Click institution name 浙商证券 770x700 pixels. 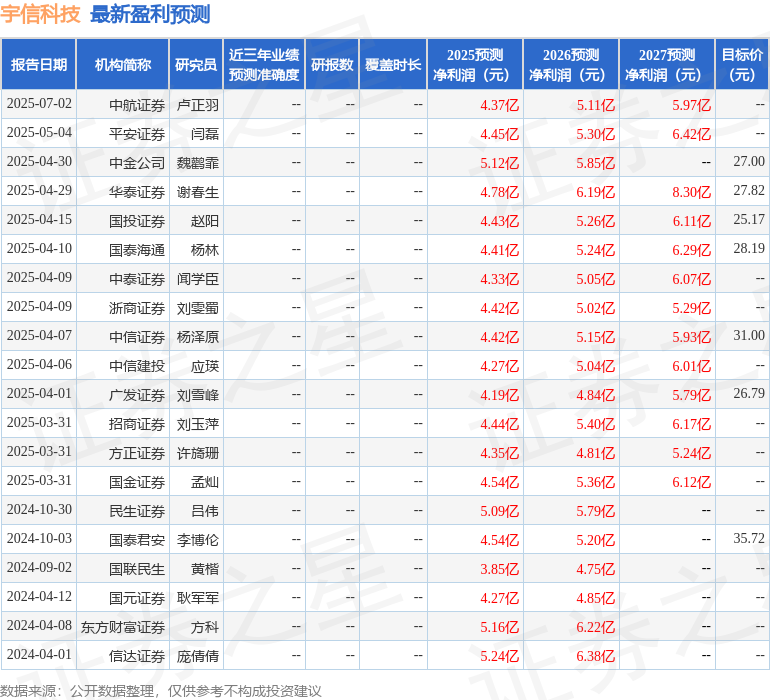coord(137,308)
